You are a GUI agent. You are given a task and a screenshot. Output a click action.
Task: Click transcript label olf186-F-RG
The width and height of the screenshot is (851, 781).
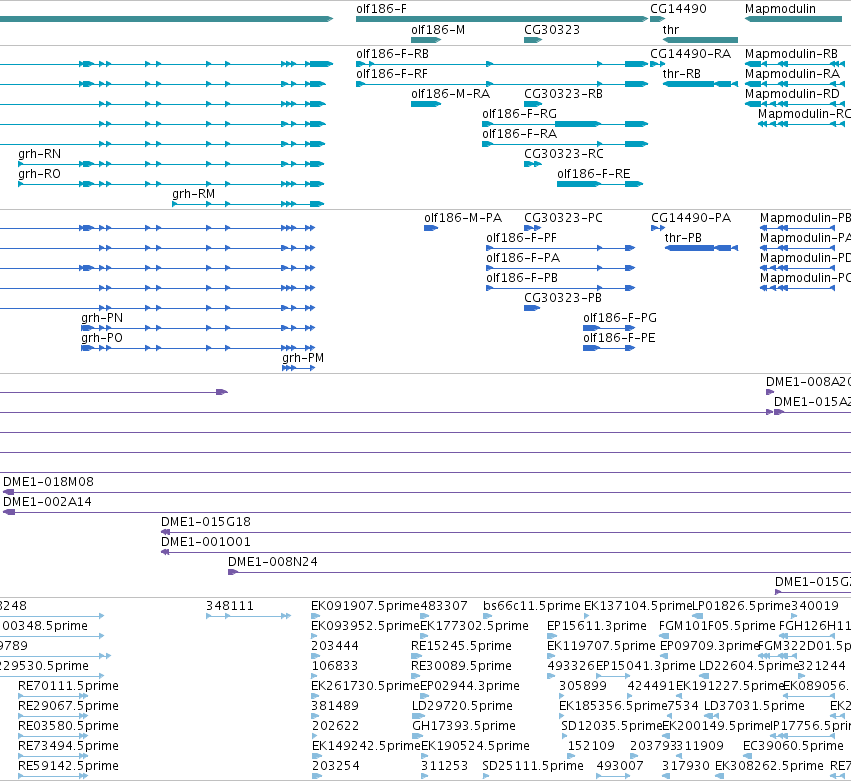tap(519, 114)
